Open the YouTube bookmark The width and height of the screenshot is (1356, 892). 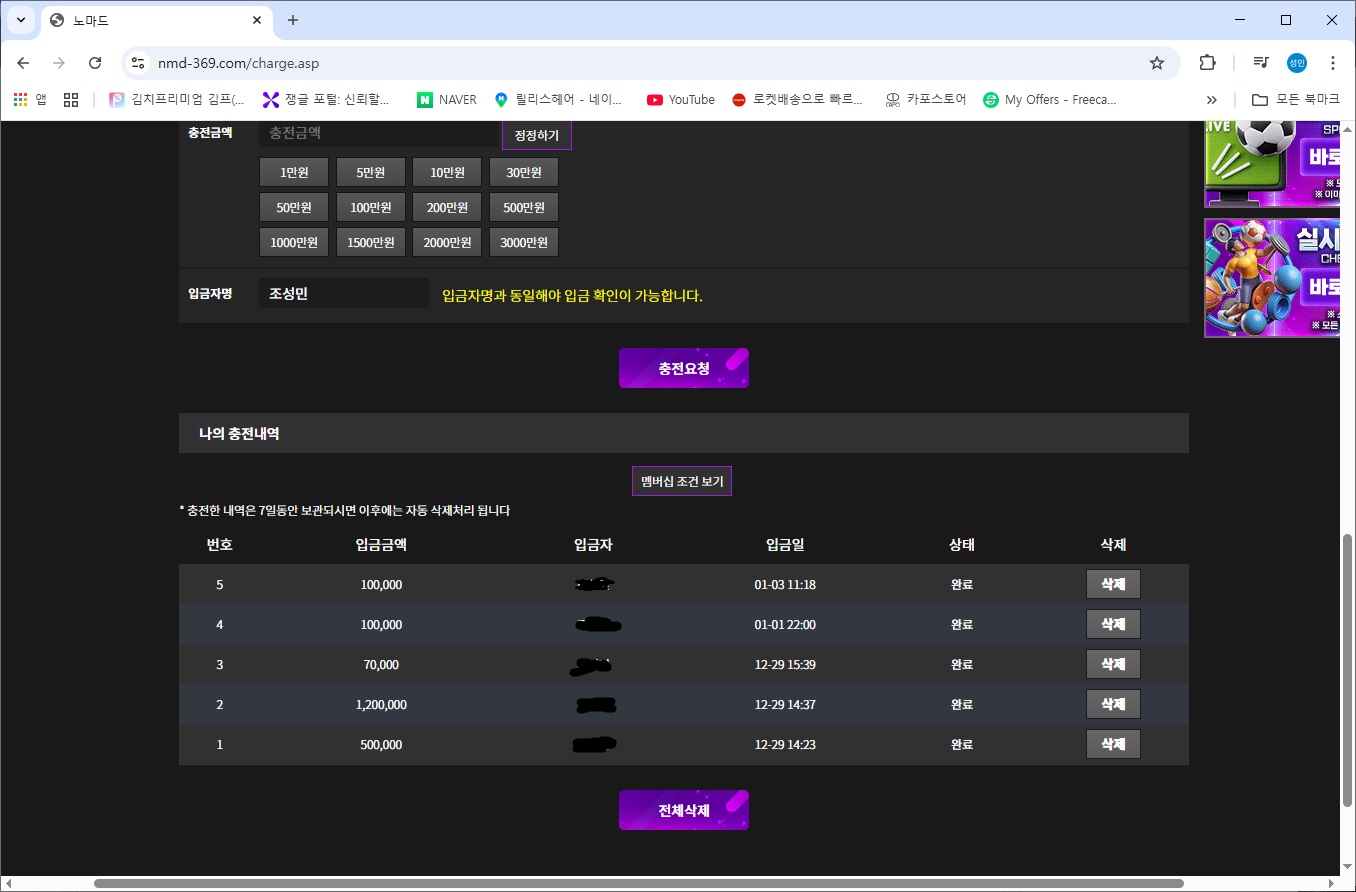681,99
